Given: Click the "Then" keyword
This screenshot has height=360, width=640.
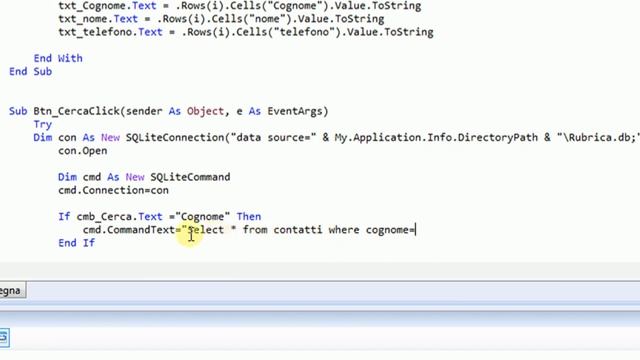Looking at the screenshot, I should [x=249, y=216].
